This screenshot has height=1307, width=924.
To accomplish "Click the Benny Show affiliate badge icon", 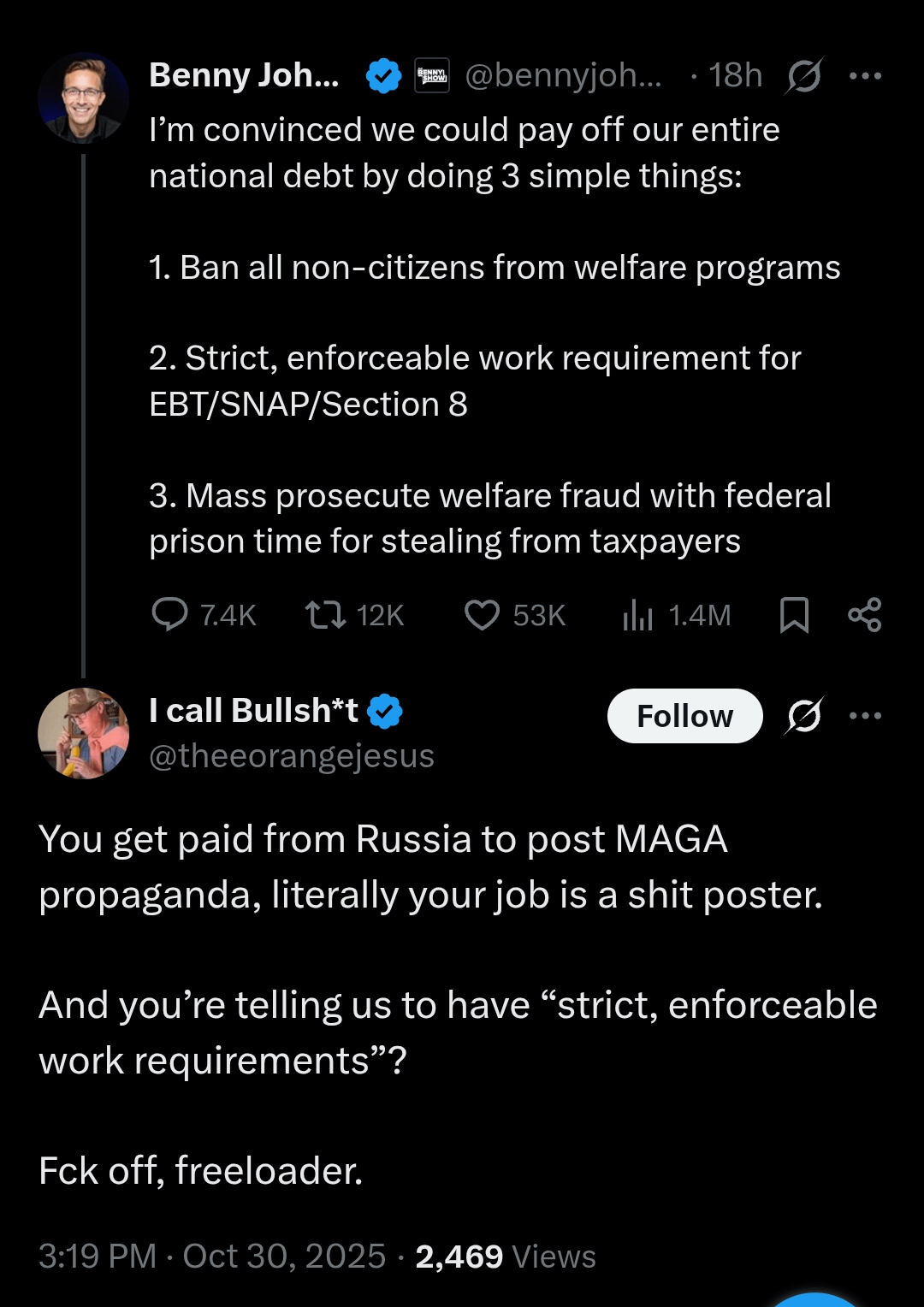I will pos(432,76).
